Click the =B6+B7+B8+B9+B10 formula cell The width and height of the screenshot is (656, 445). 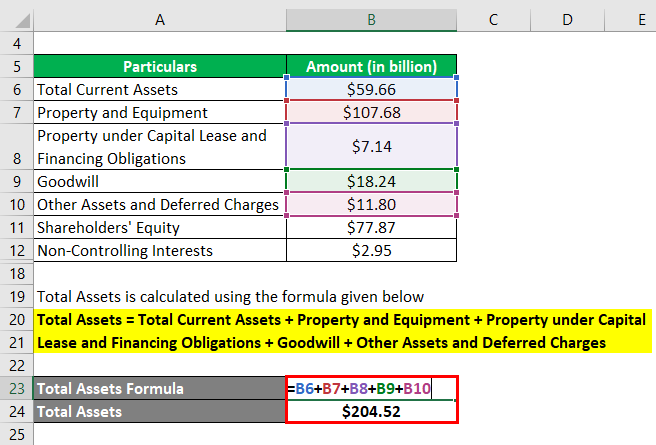point(372,389)
